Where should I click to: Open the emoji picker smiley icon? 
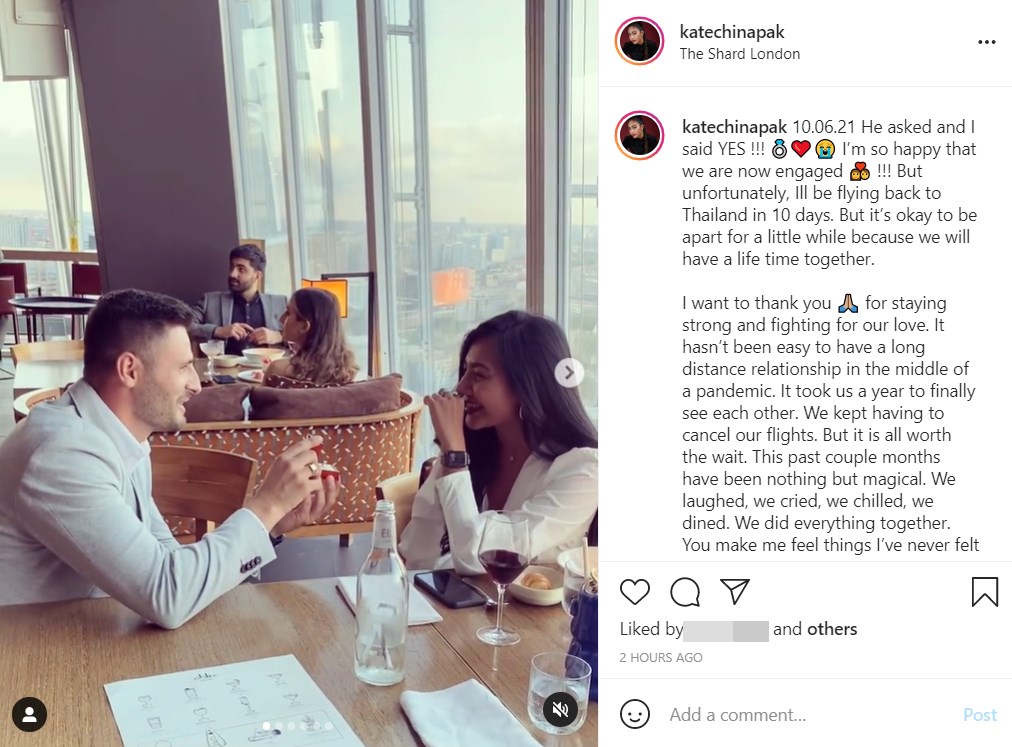[634, 714]
